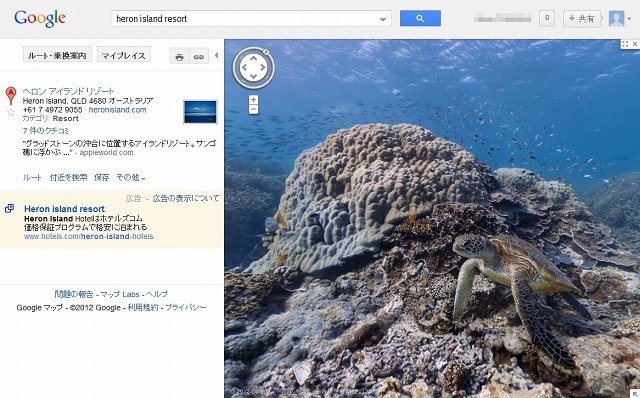Click the 問題の報告 link

(74, 294)
